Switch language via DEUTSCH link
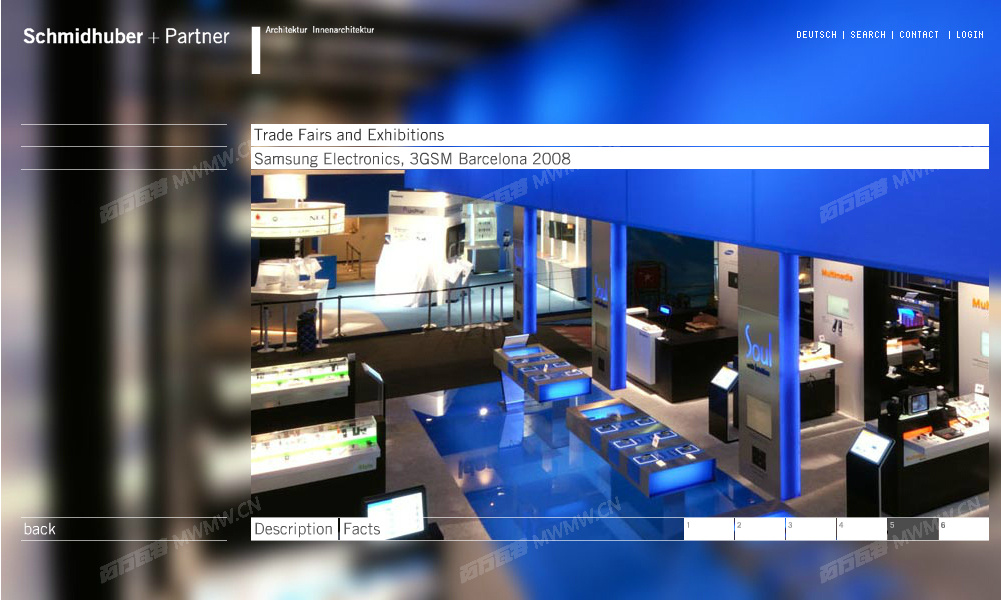Image resolution: width=1002 pixels, height=601 pixels. tap(816, 35)
